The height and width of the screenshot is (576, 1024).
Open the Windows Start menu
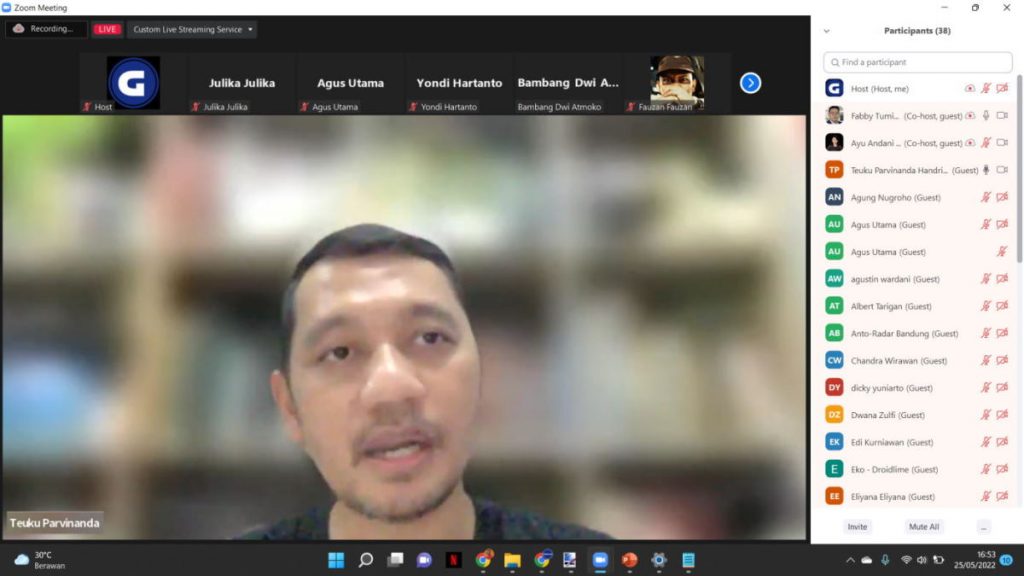[336, 561]
